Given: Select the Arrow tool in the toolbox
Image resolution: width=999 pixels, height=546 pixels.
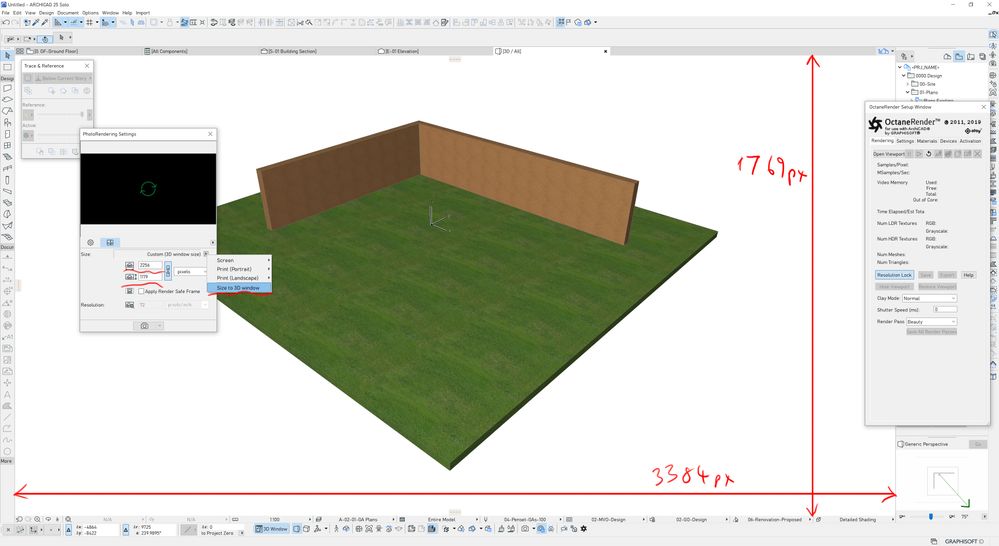Looking at the screenshot, I should (7, 56).
